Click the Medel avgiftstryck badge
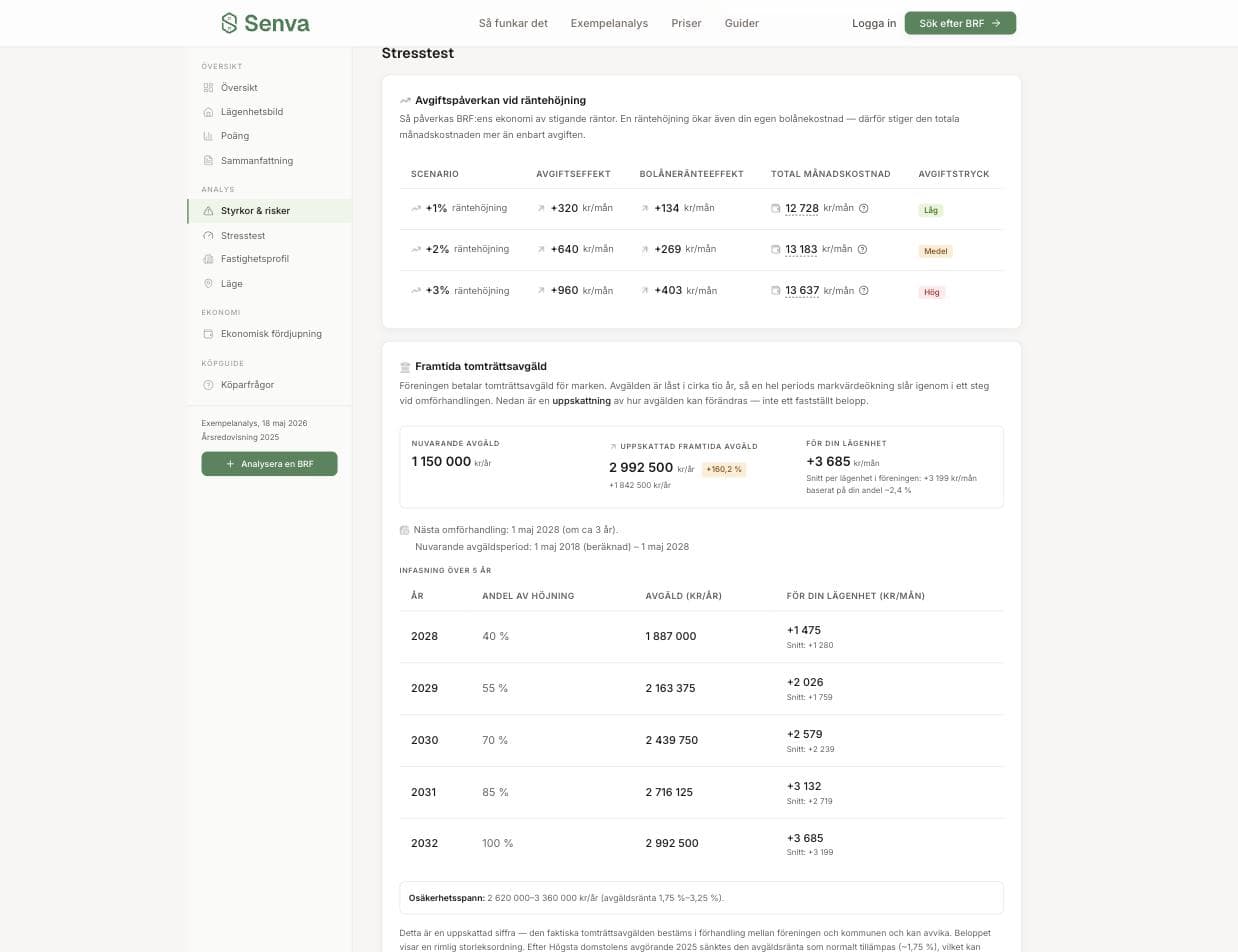1238x952 pixels. (x=936, y=251)
